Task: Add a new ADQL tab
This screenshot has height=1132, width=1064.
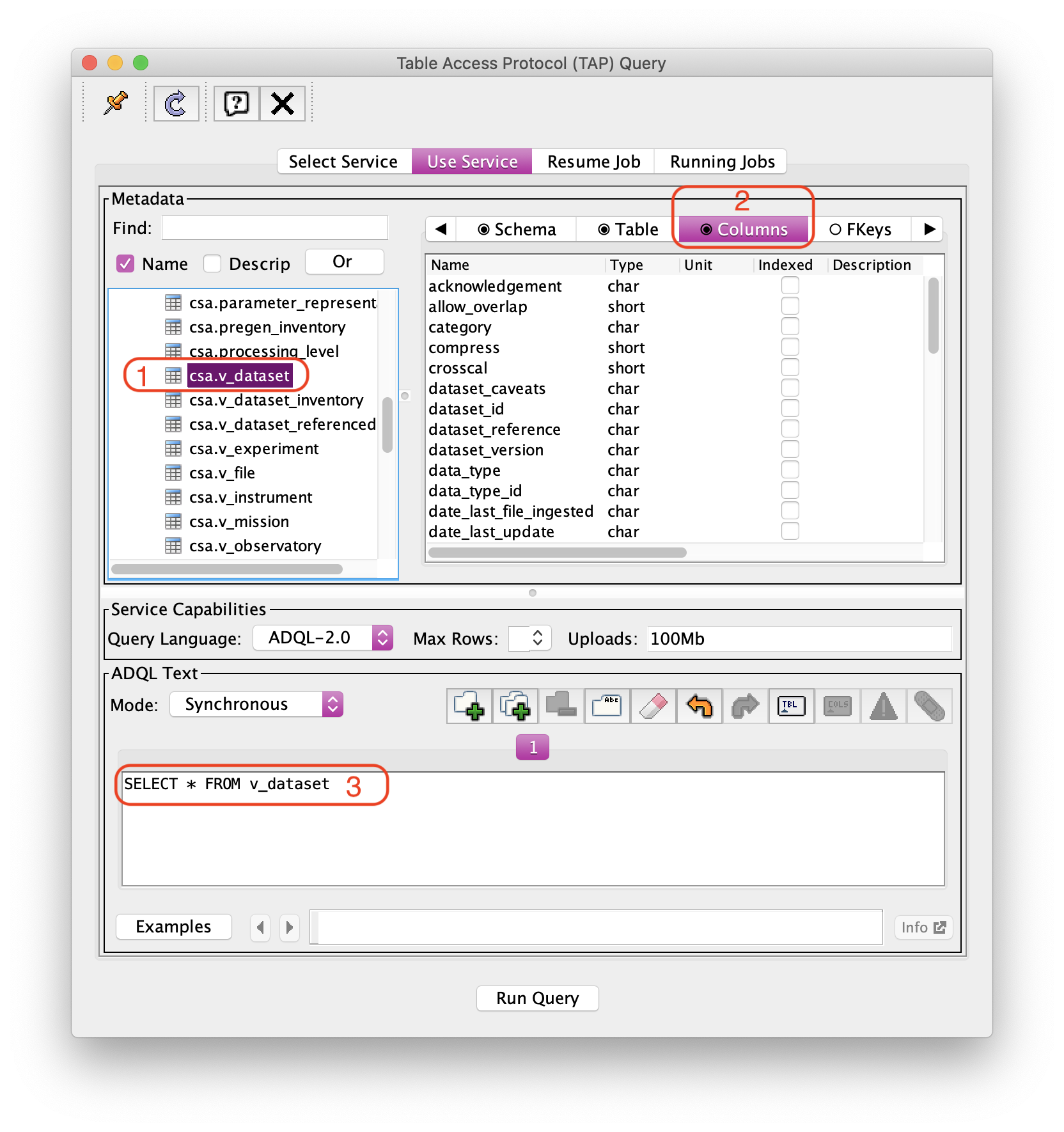Action: (x=469, y=706)
